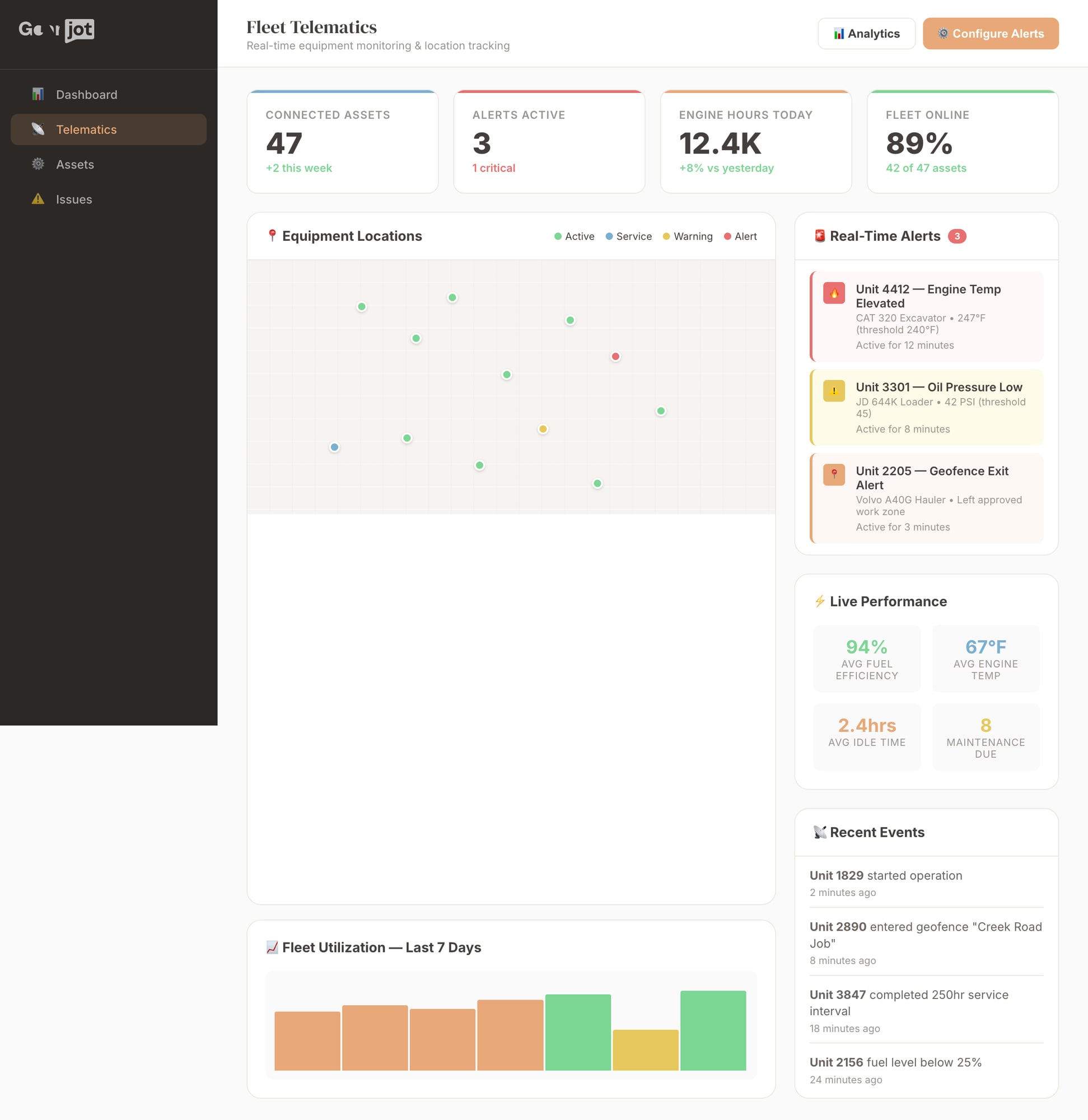Open the alerts count badge showing 3

coord(957,236)
